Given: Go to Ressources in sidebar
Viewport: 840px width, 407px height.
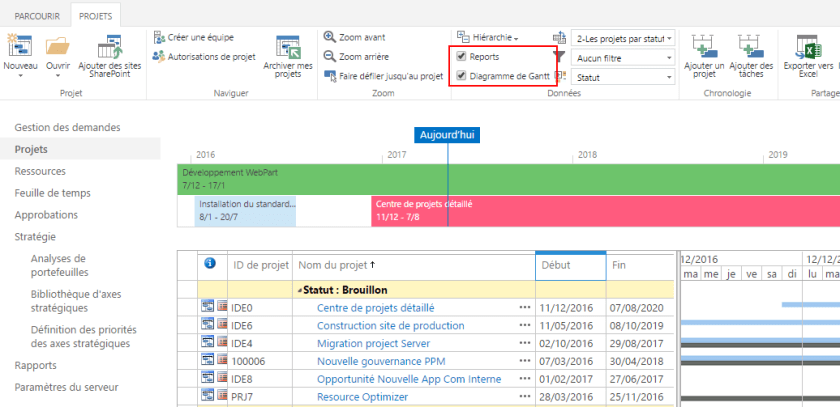Looking at the screenshot, I should coord(40,171).
